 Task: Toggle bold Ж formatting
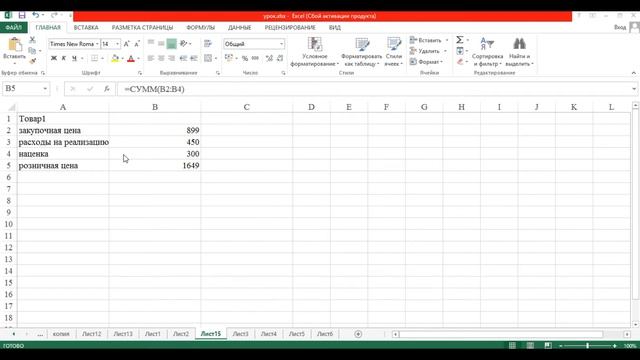53,58
